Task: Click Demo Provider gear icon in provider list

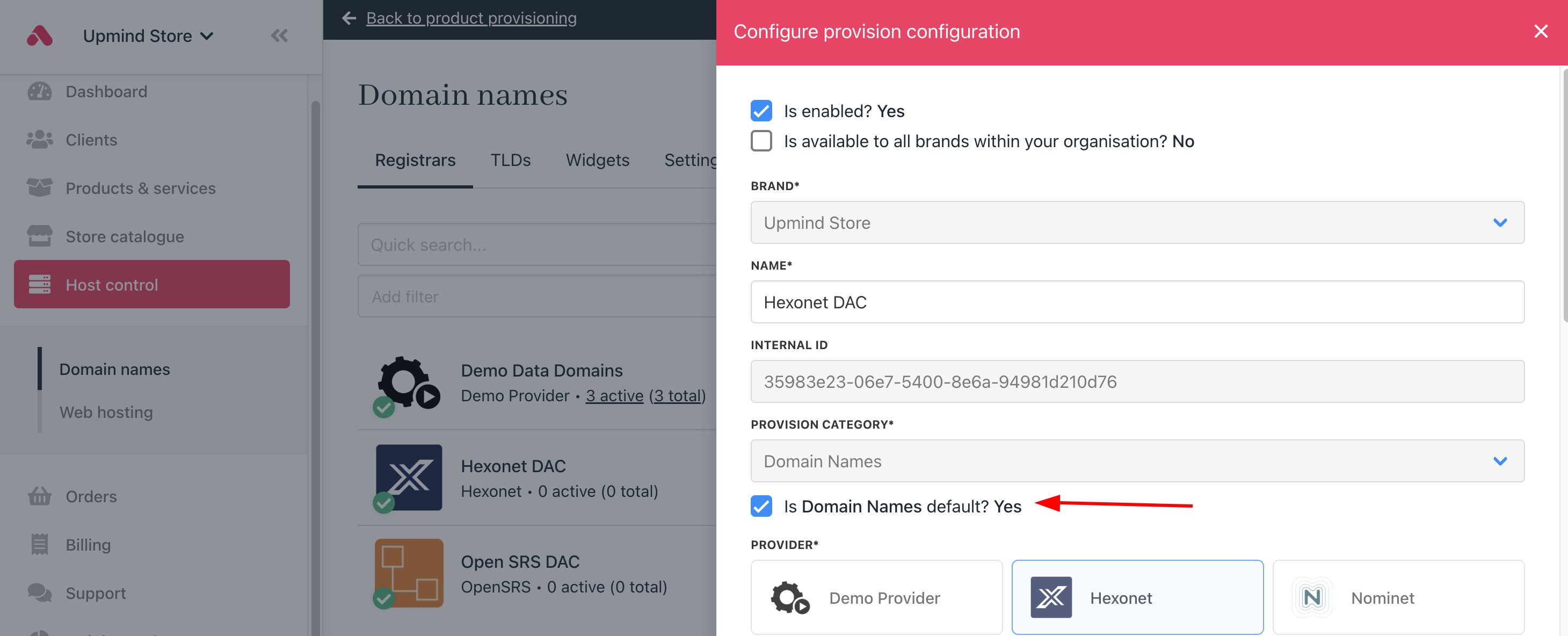Action: (x=790, y=598)
